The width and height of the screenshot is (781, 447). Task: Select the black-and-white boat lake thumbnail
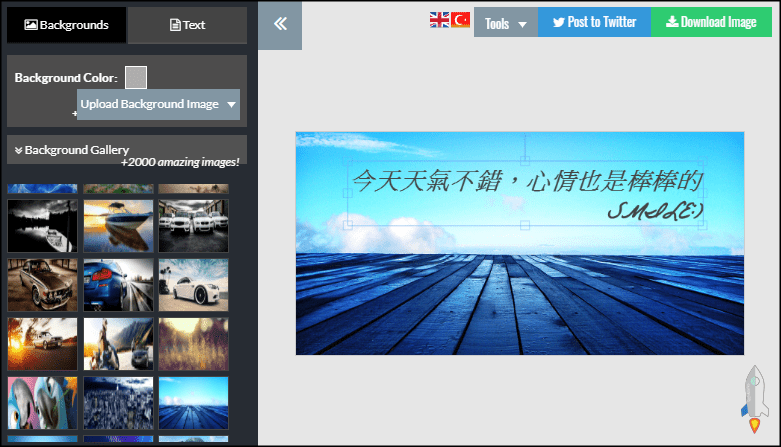(x=42, y=225)
